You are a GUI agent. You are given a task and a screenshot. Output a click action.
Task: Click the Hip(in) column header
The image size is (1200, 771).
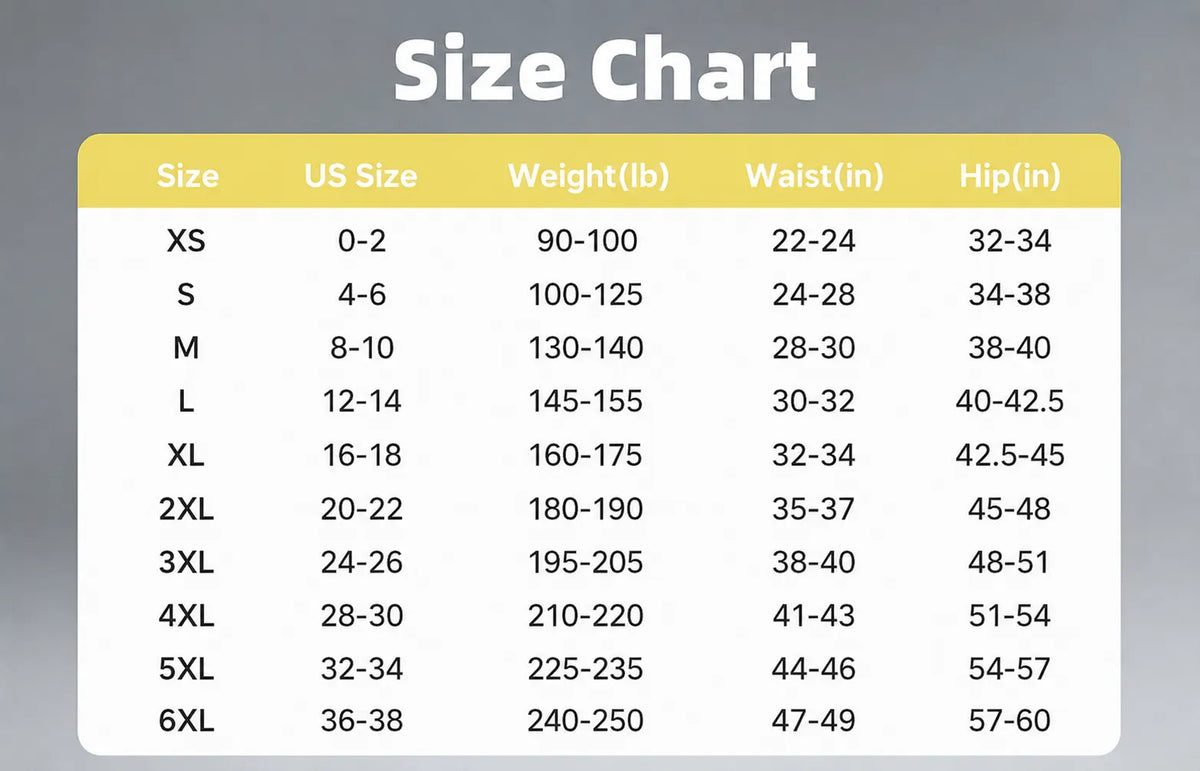point(1010,177)
